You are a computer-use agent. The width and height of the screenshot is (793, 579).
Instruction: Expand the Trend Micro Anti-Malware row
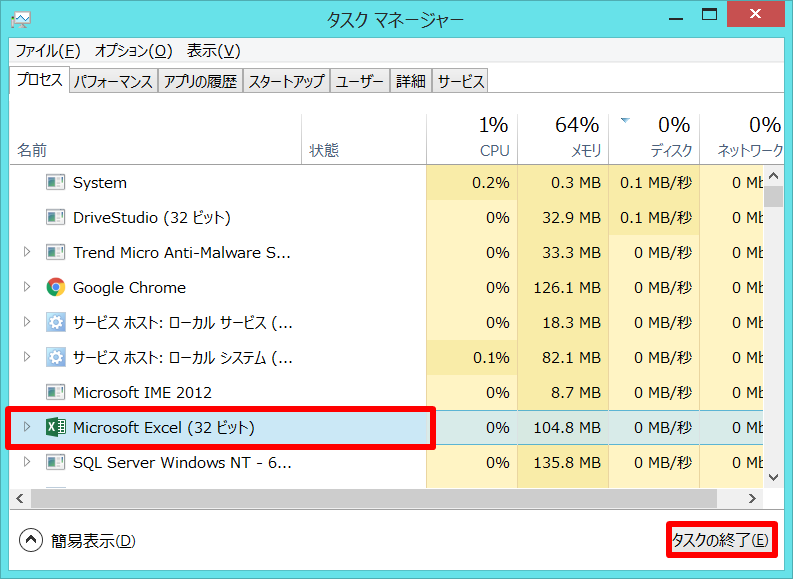pos(27,252)
